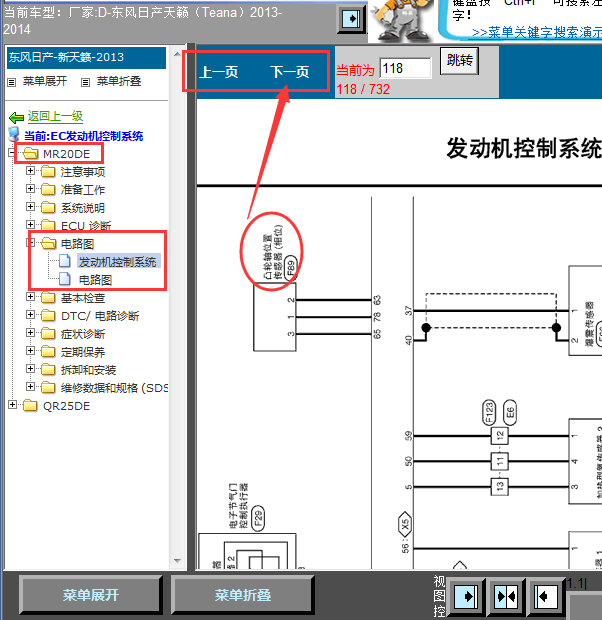Viewport: 602px width, 620px height.
Task: Click the 118 / 732 page counter text
Action: point(363,89)
